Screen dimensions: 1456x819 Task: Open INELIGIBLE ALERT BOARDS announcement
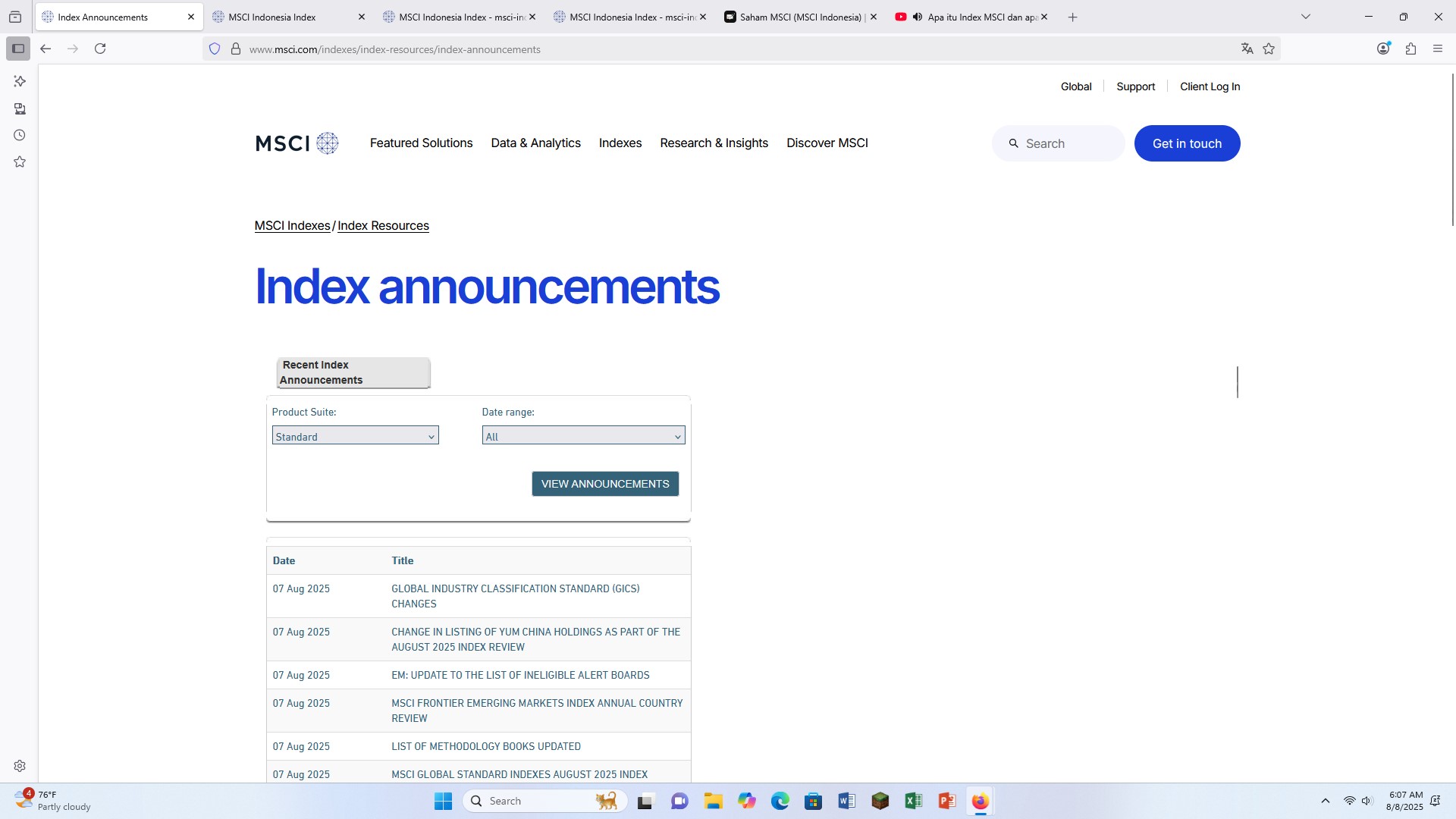pos(520,675)
